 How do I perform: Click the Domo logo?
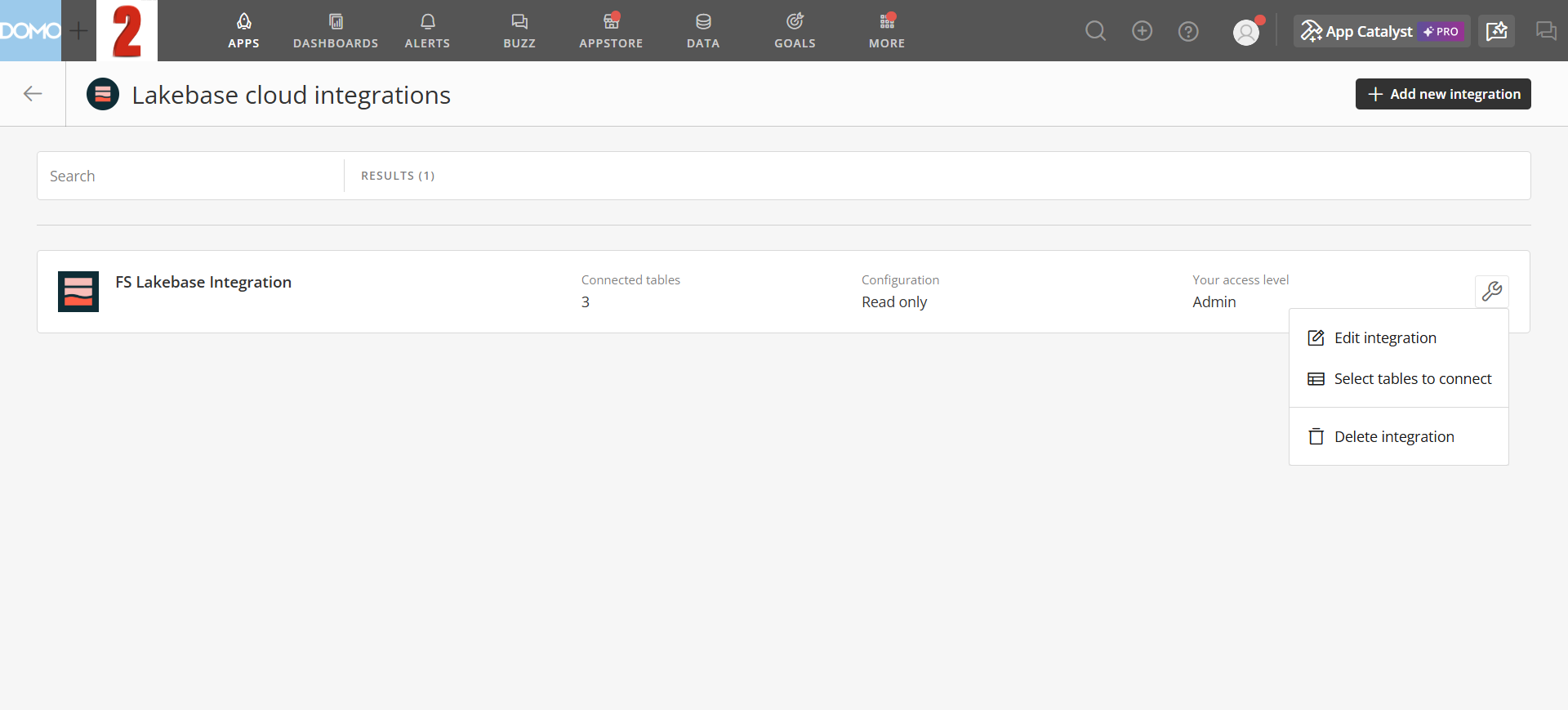30,30
